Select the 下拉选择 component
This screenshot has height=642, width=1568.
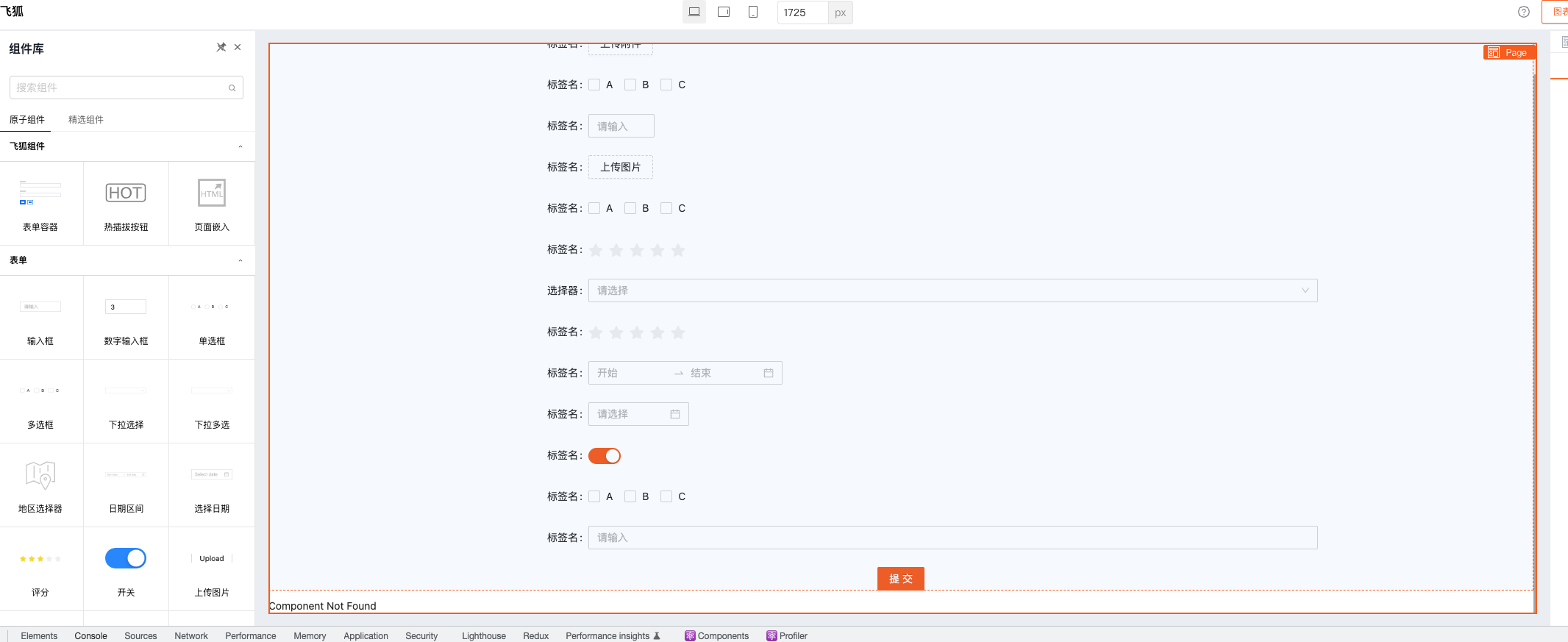tap(126, 402)
